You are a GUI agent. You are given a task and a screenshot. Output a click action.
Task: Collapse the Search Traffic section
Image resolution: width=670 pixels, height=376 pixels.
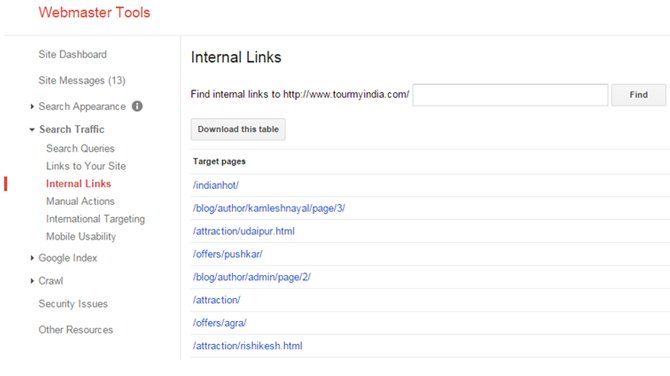pyautogui.click(x=32, y=129)
